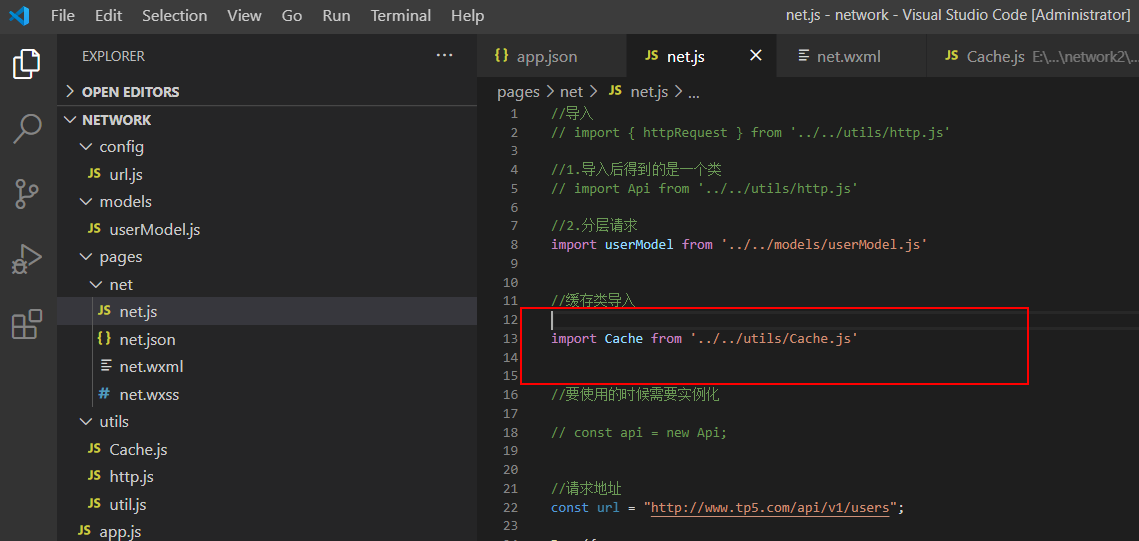Click the '//请求地址' comment on line 21

tap(586, 489)
